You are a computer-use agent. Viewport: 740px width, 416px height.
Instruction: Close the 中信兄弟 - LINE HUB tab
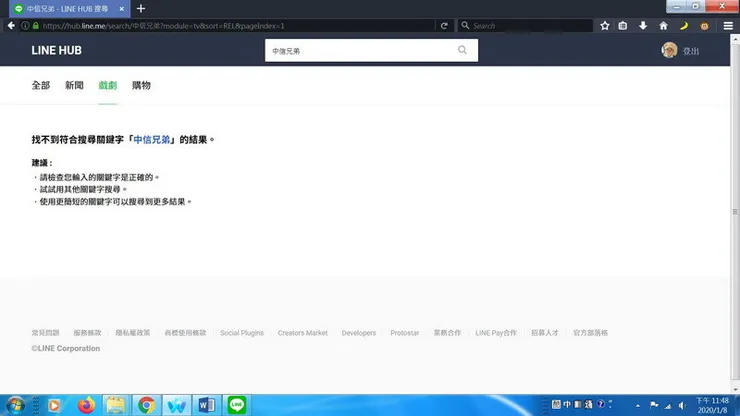[121, 9]
